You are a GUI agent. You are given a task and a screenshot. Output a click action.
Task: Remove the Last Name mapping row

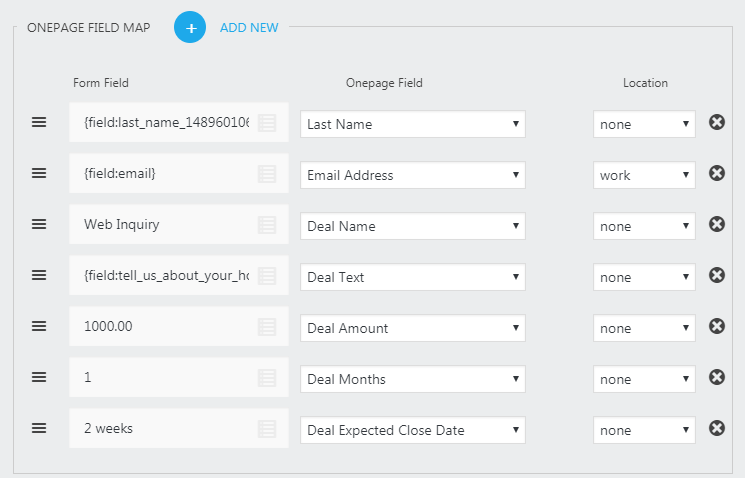(x=716, y=122)
